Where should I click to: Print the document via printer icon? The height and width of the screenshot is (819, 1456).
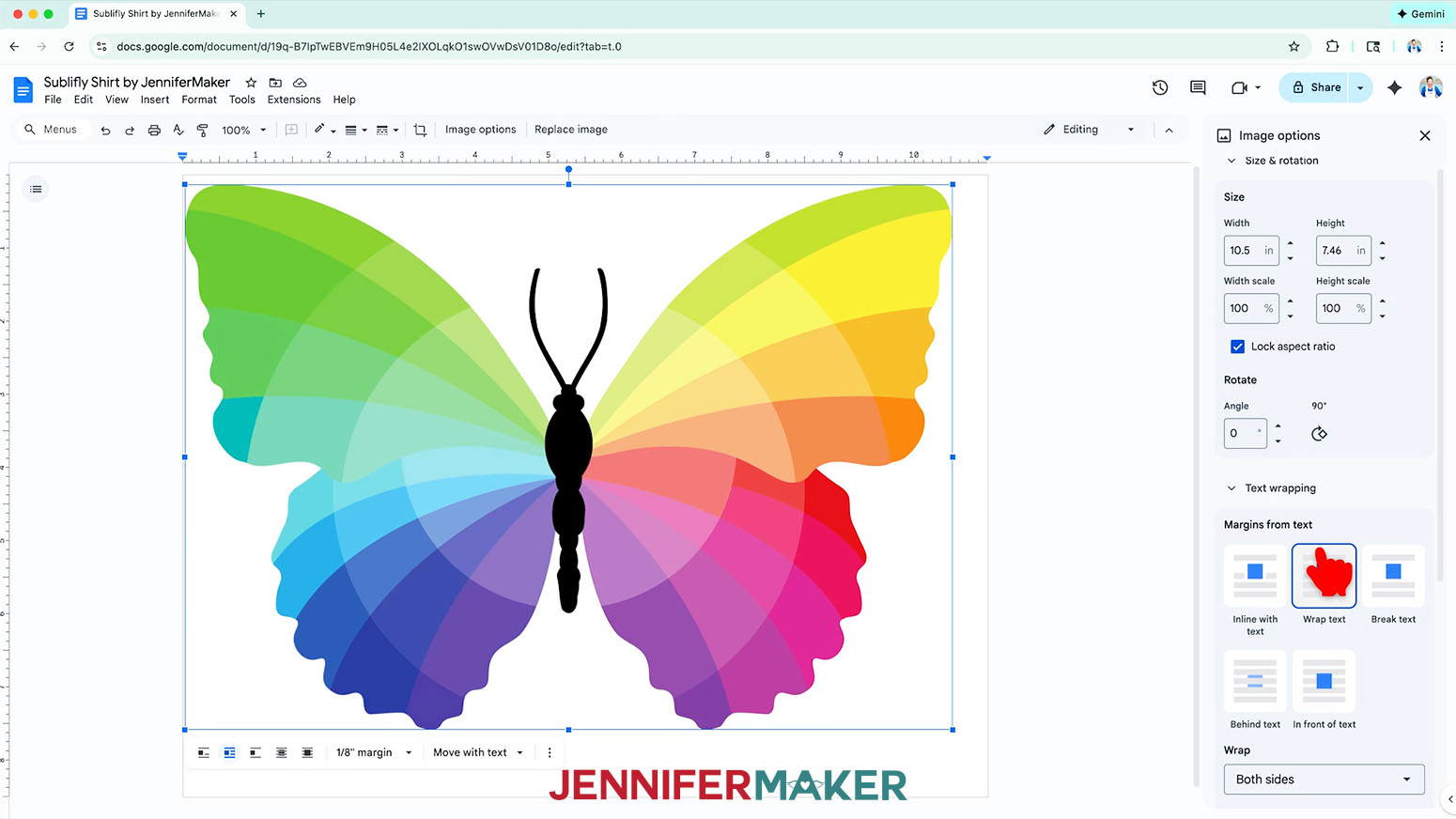pyautogui.click(x=154, y=130)
